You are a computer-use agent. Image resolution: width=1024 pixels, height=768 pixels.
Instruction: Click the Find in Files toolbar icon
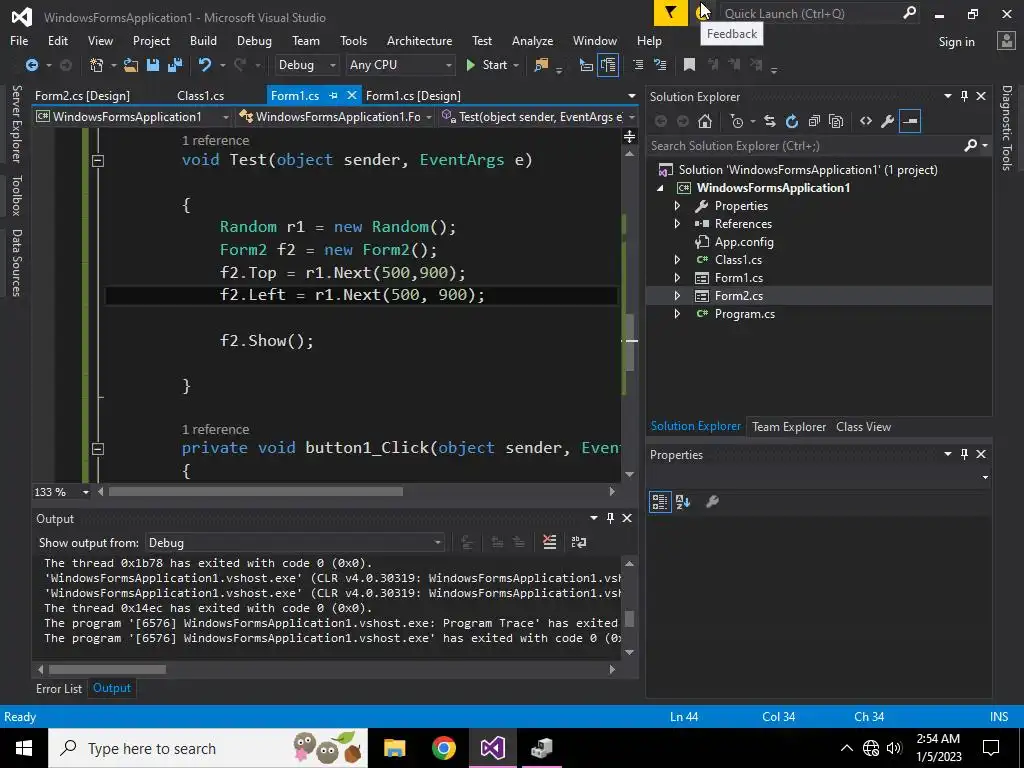click(541, 65)
